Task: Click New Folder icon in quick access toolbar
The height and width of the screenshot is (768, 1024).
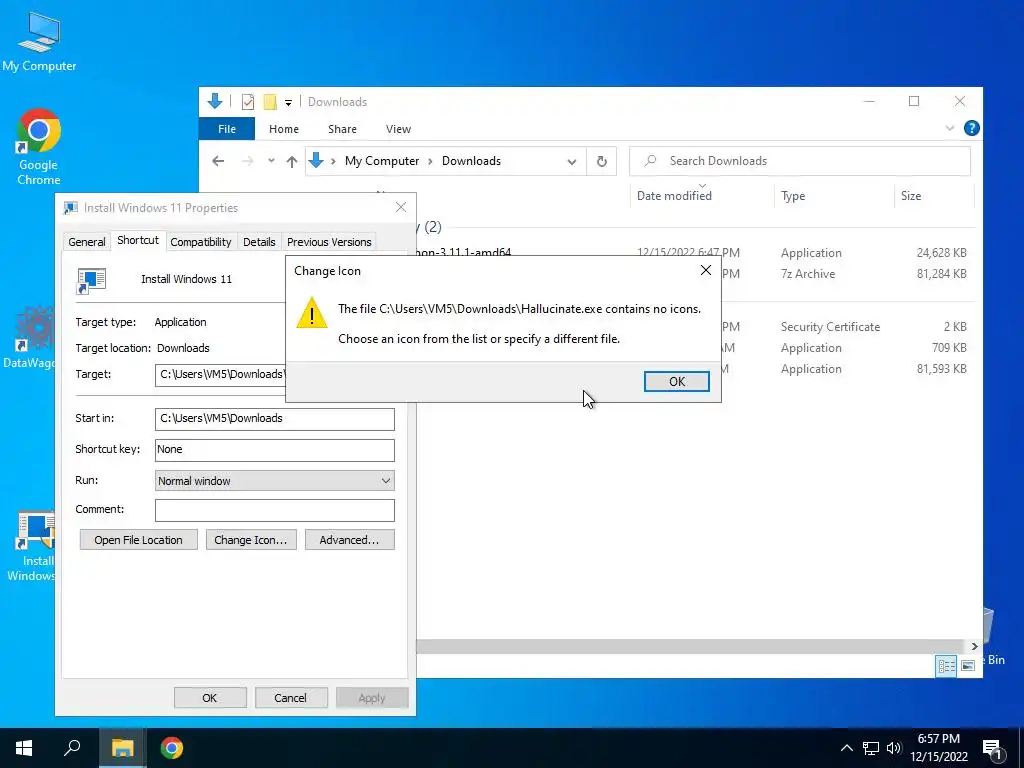Action: (x=269, y=102)
